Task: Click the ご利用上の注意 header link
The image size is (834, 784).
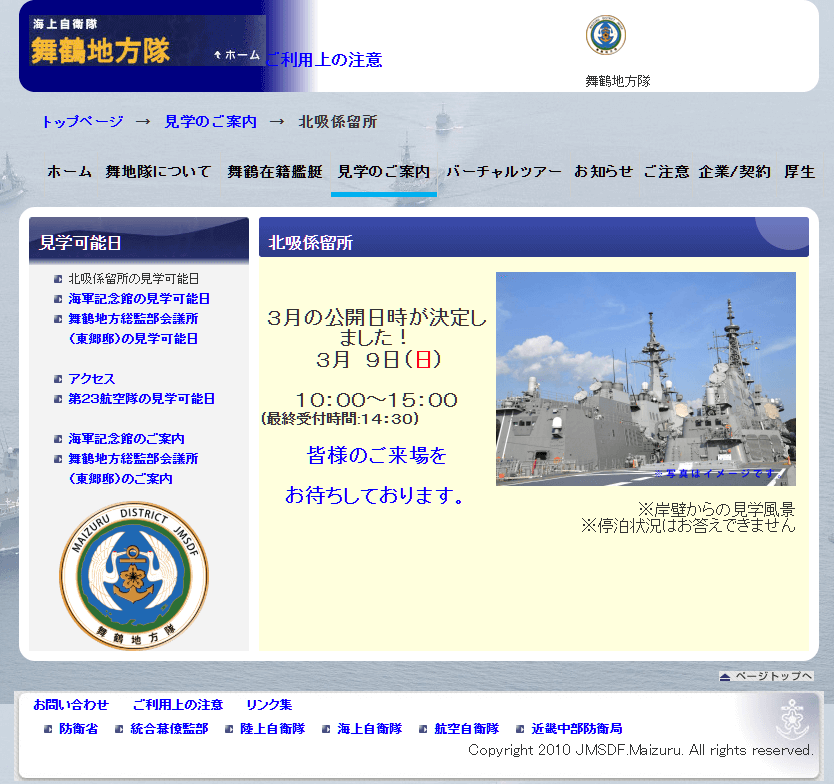Action: pos(323,60)
